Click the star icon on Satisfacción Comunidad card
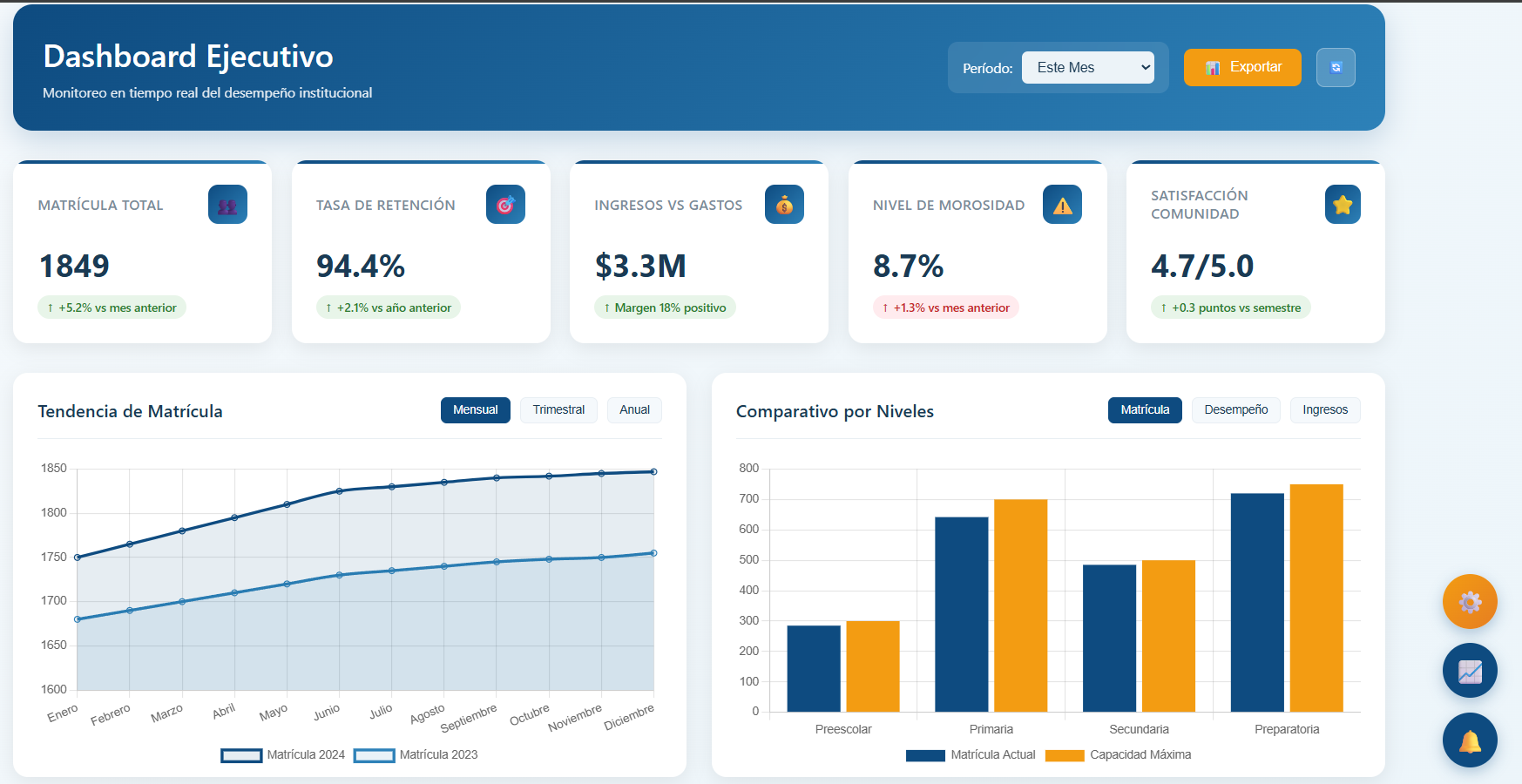Screen dimensions: 1522x784 click(1343, 205)
